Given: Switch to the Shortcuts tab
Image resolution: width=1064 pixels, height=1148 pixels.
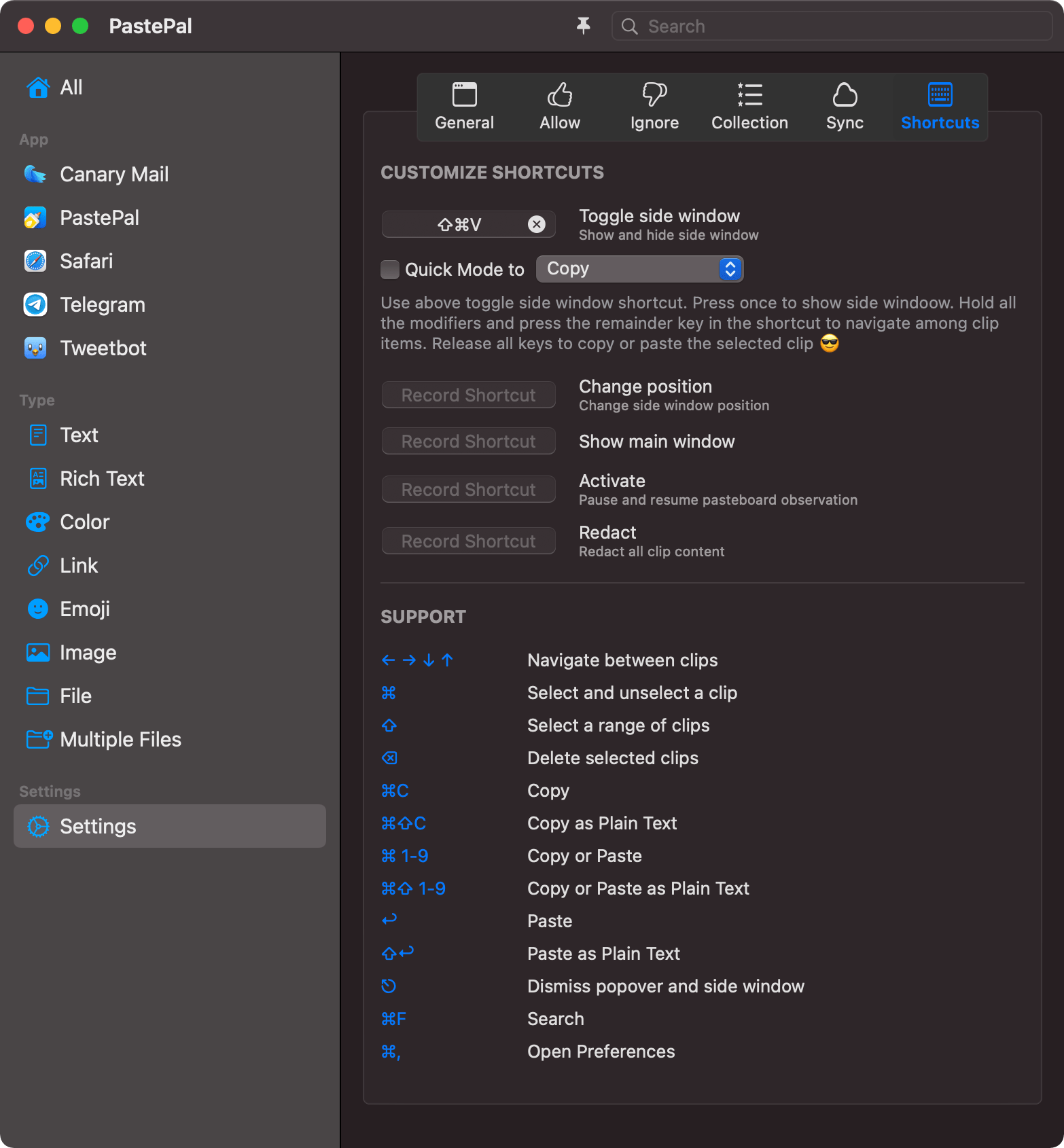Looking at the screenshot, I should 940,107.
